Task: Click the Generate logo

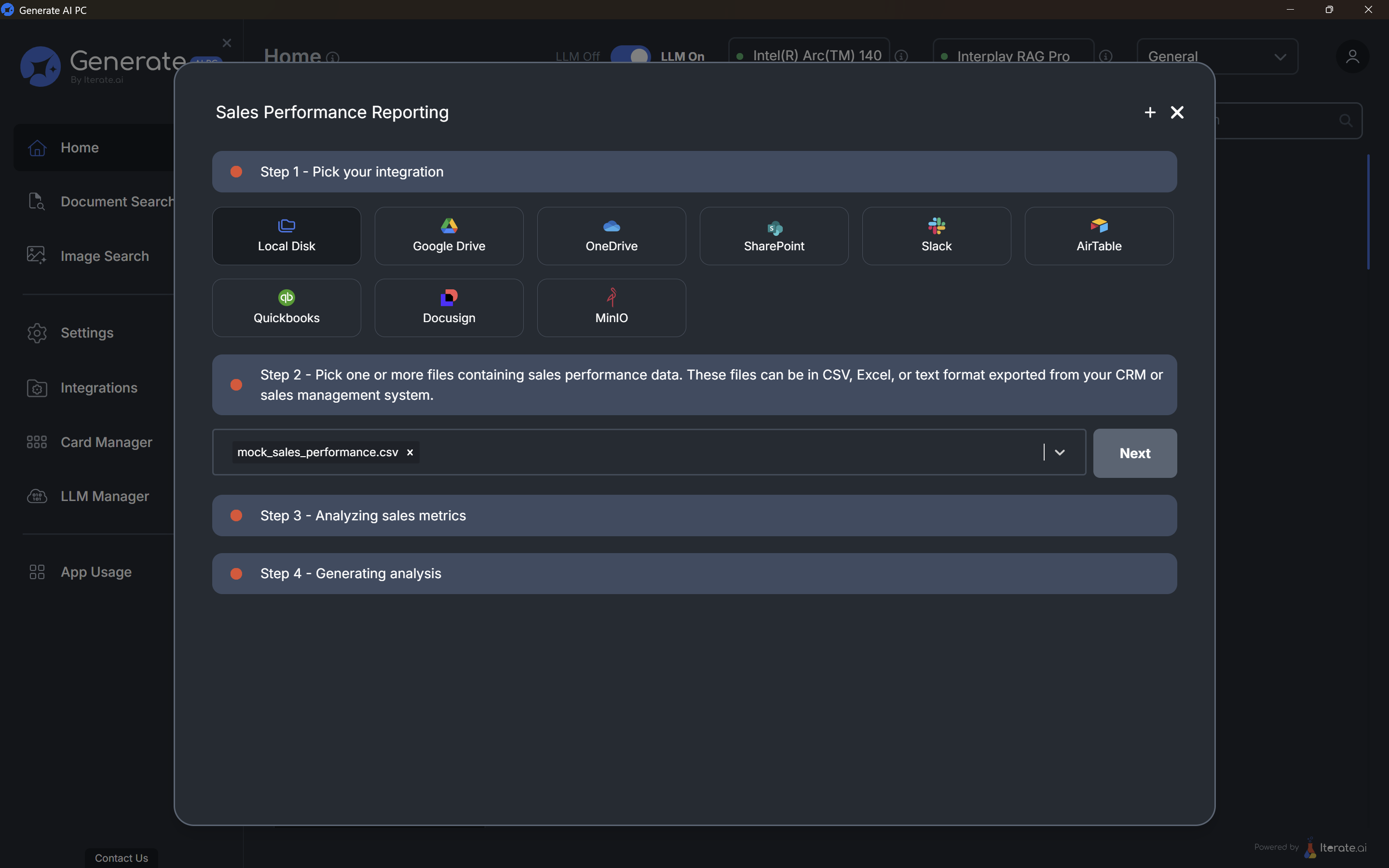Action: [103, 66]
